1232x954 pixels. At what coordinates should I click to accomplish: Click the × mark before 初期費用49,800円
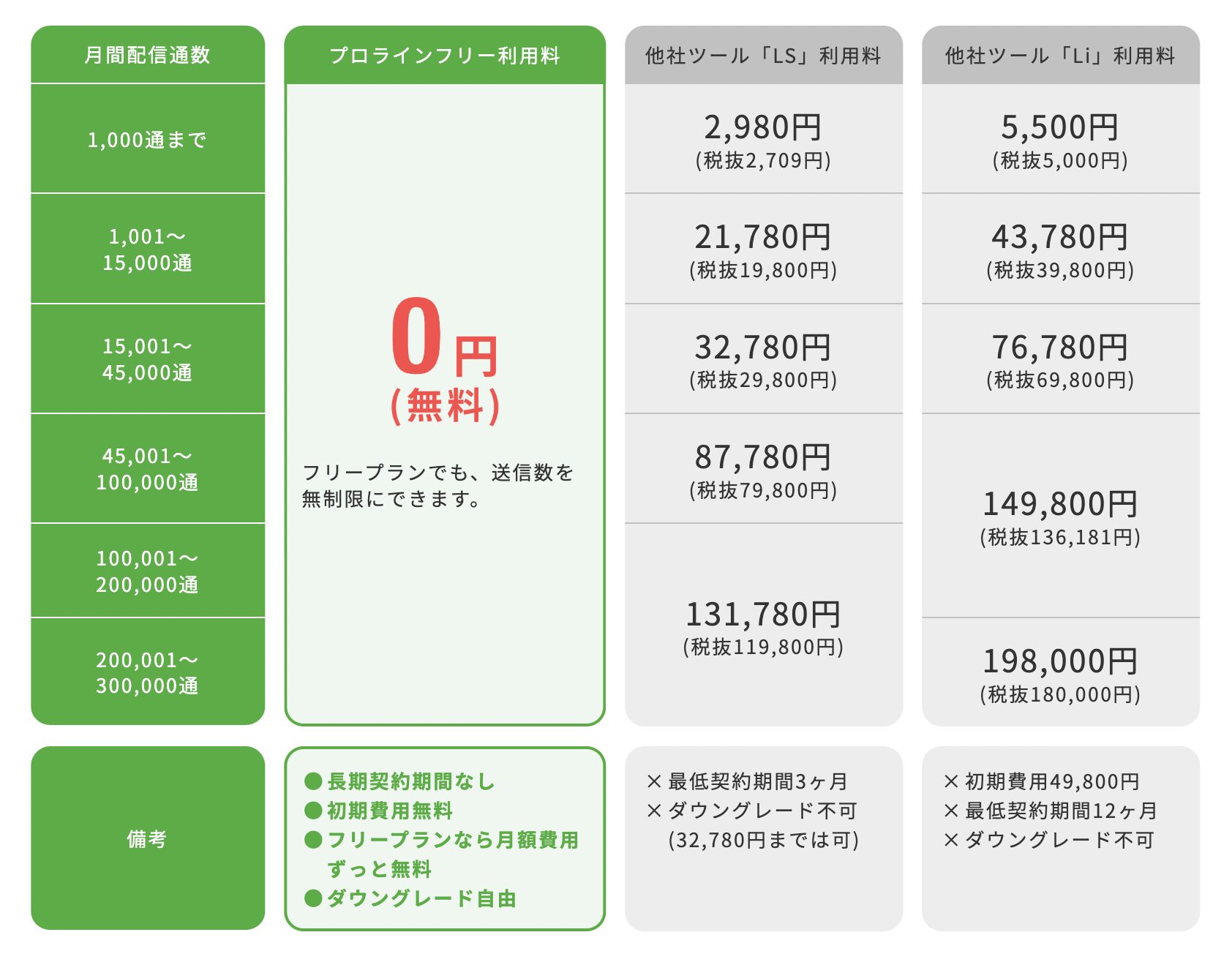[x=951, y=781]
